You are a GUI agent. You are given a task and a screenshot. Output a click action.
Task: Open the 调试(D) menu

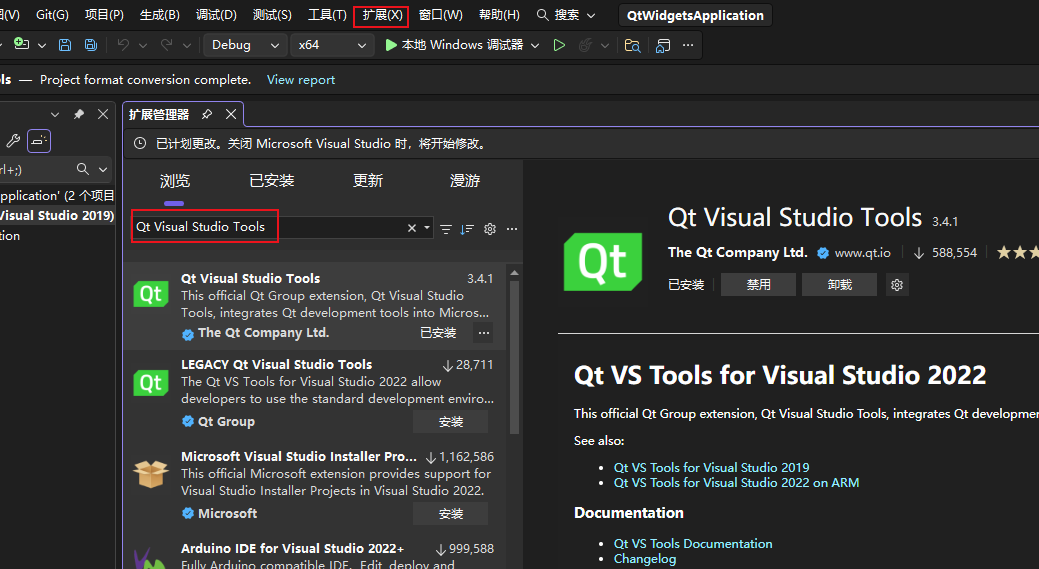pos(216,15)
